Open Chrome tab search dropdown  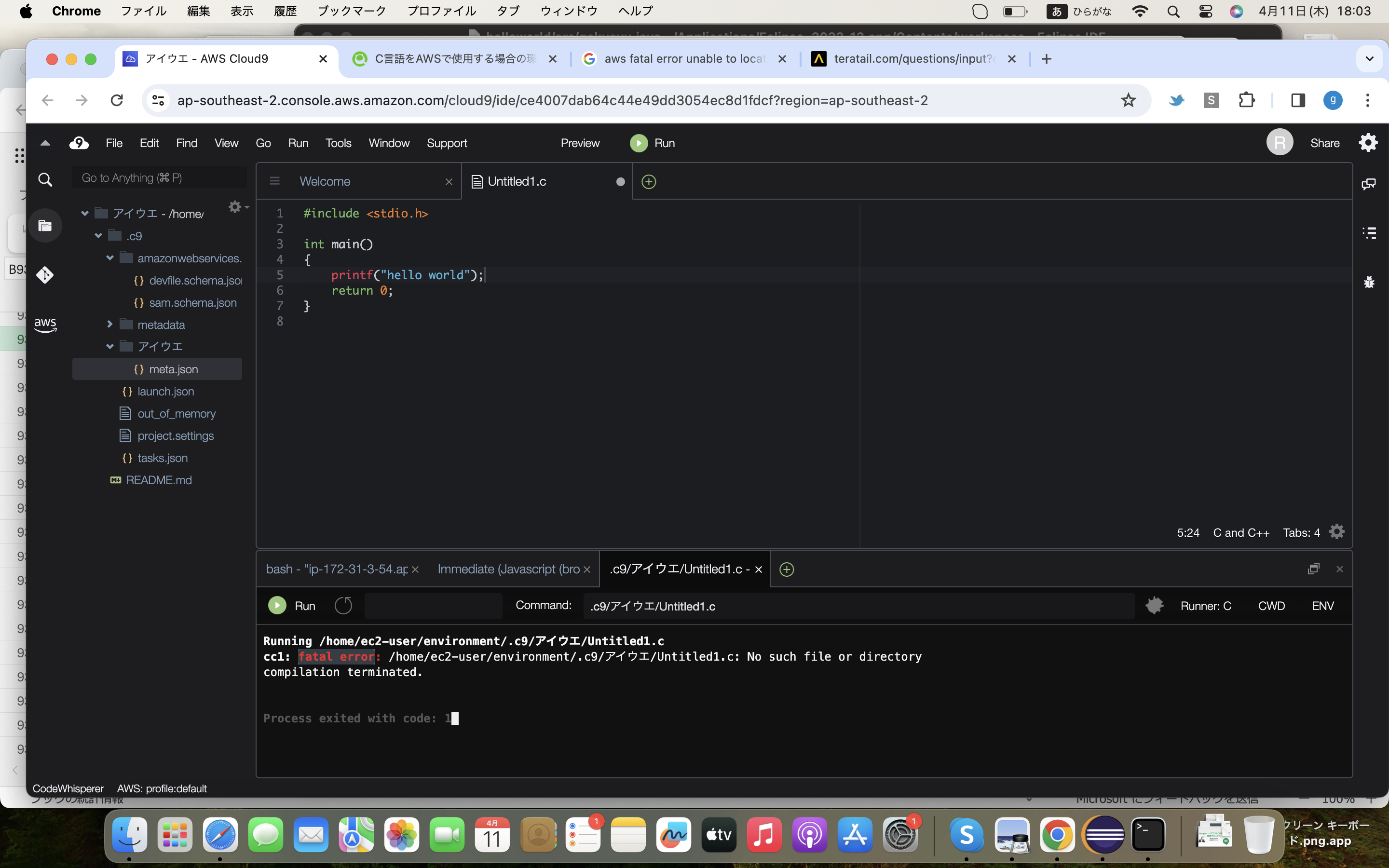[1369, 58]
